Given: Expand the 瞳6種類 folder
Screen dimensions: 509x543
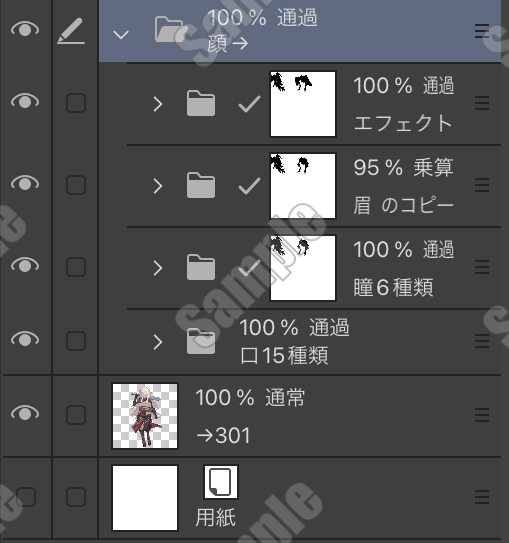Looking at the screenshot, I should pos(158,268).
